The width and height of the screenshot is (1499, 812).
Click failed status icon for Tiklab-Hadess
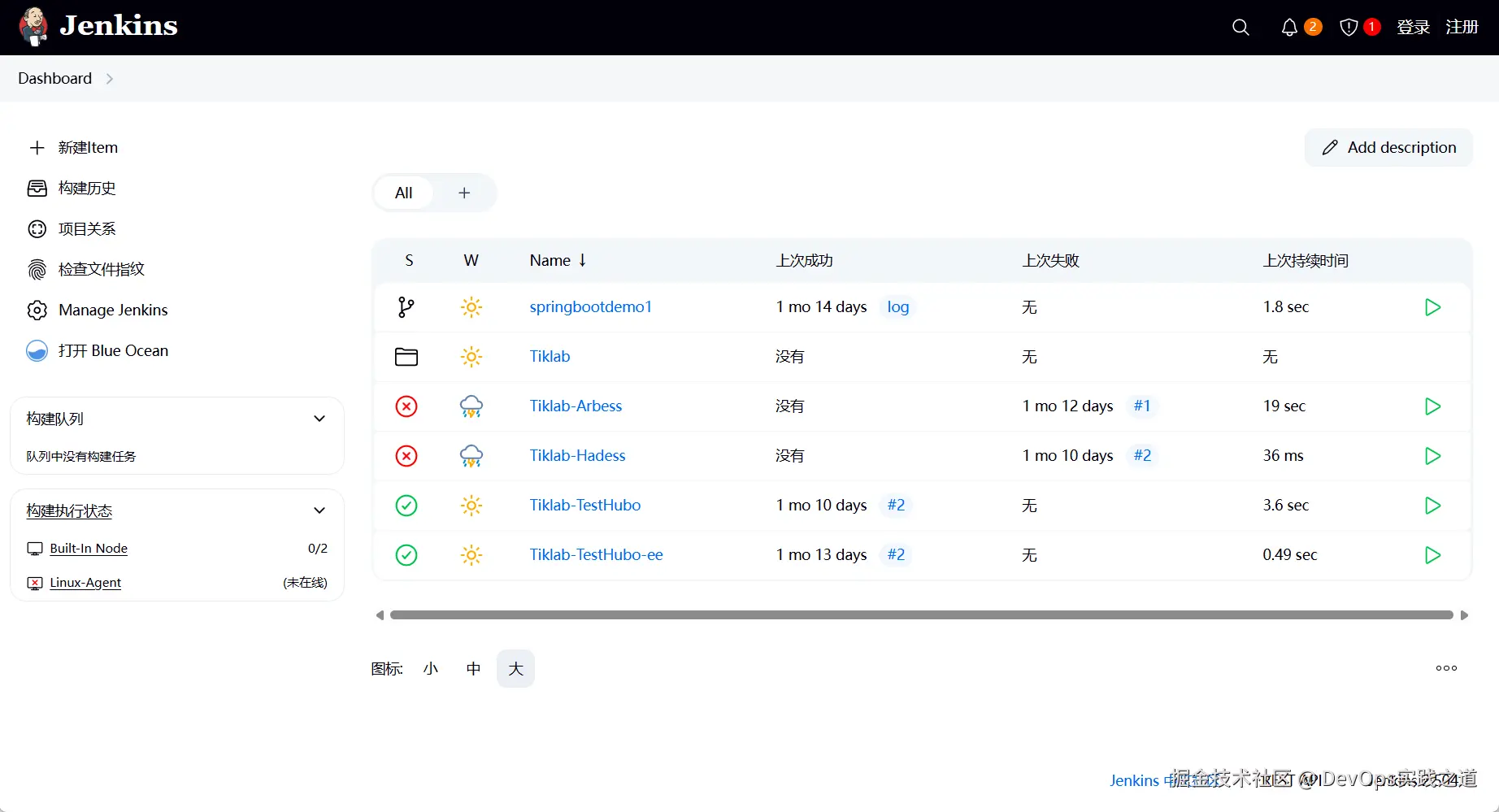click(406, 456)
